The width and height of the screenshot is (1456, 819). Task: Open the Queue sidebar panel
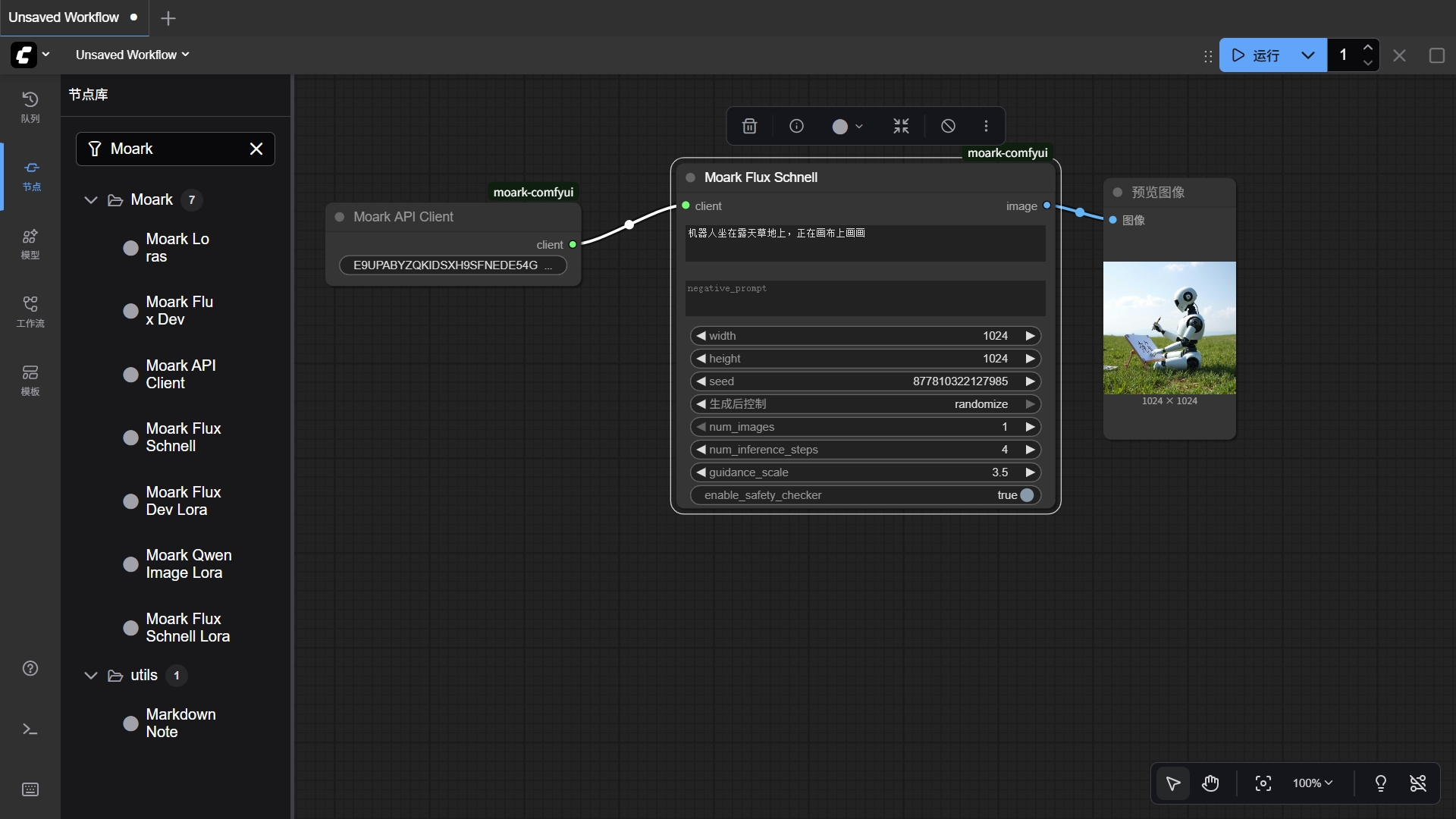pyautogui.click(x=30, y=107)
